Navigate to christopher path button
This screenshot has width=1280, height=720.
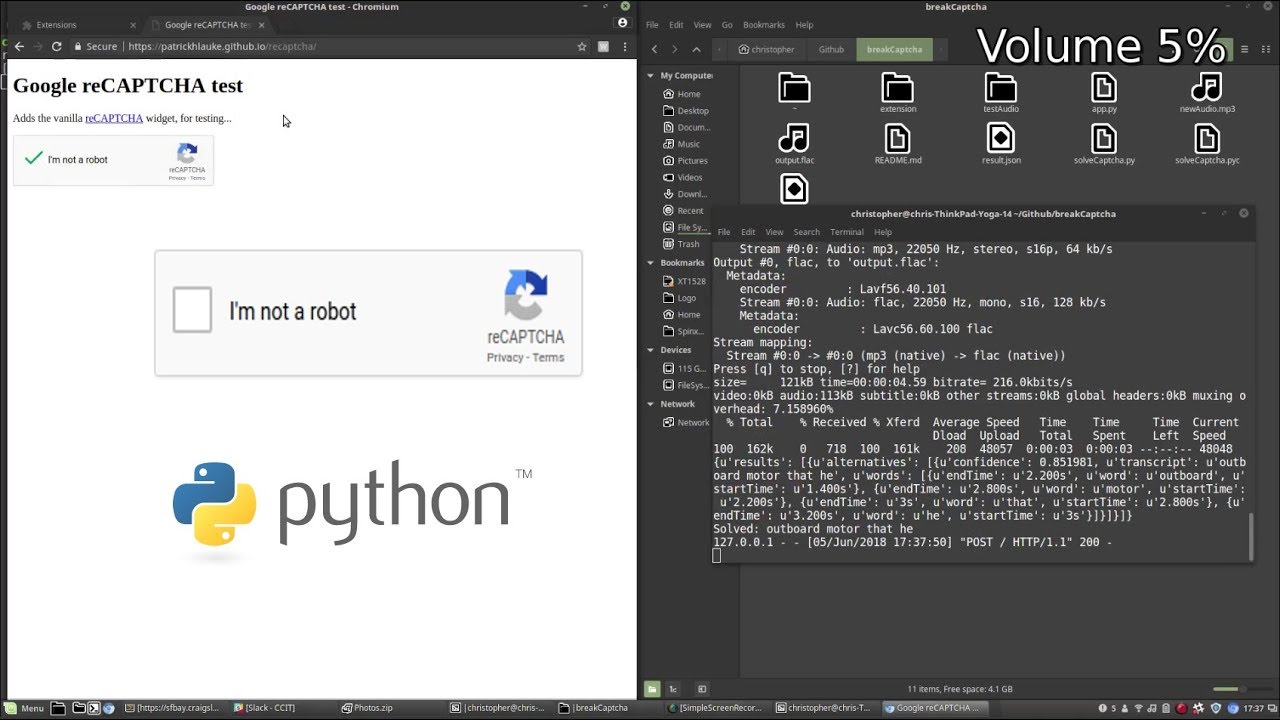click(x=766, y=49)
